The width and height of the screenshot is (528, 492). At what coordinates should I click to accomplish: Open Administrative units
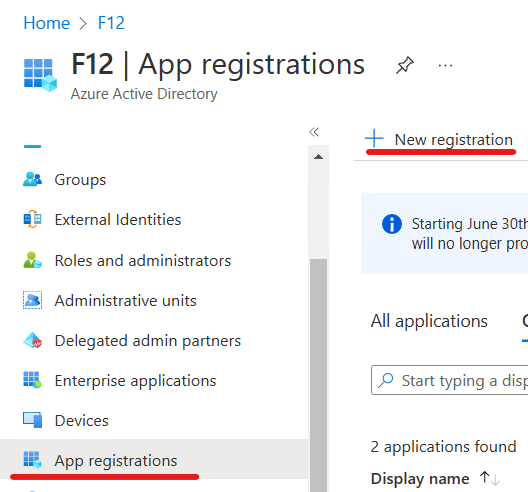pos(125,301)
